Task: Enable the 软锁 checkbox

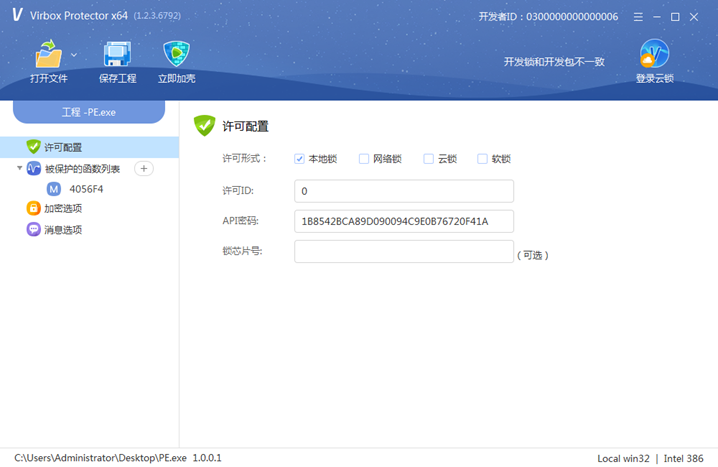Action: click(x=482, y=159)
